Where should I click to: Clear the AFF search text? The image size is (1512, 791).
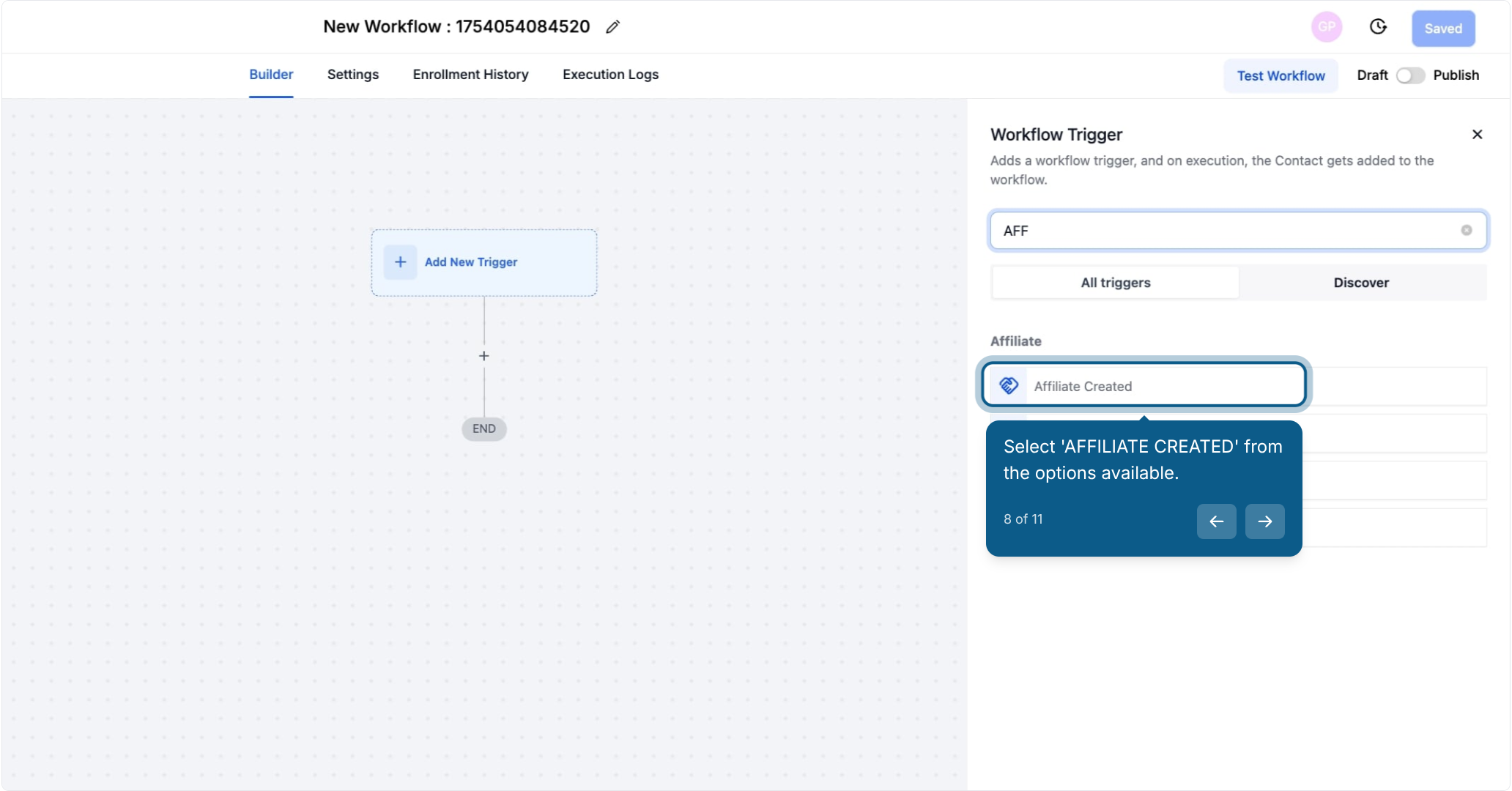pyautogui.click(x=1467, y=230)
